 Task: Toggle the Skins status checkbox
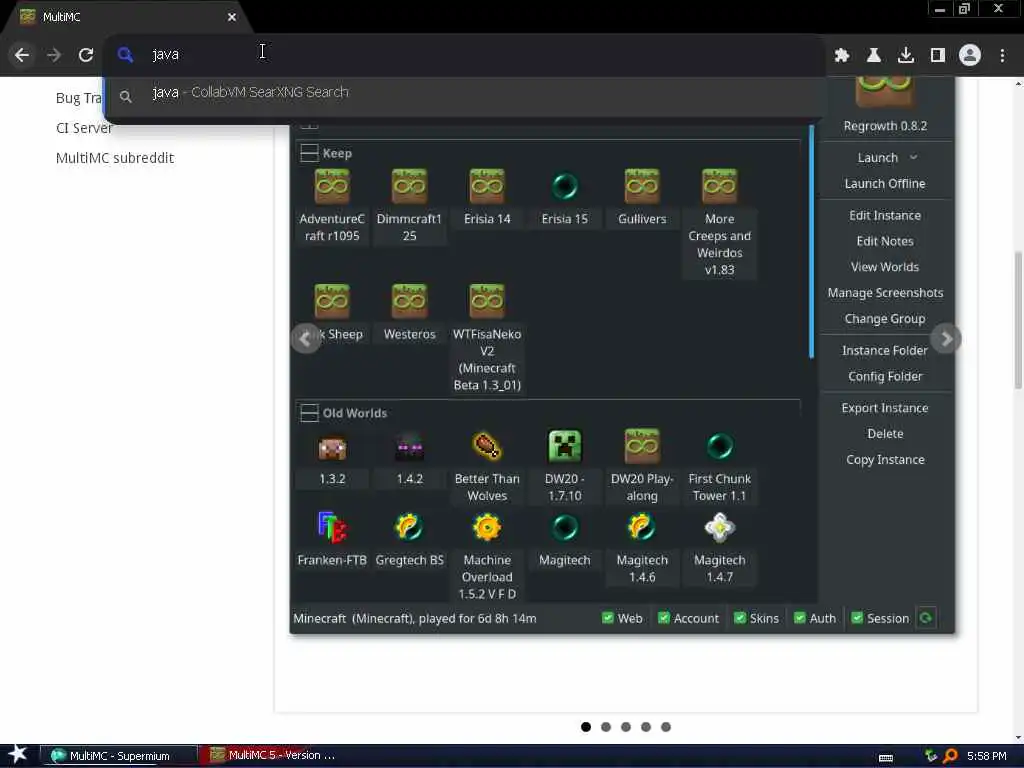click(x=740, y=618)
